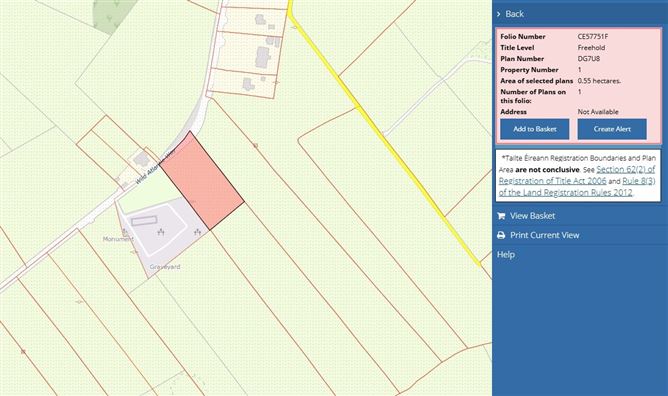Click the Wild Atlantic Way road label
The height and width of the screenshot is (396, 668).
[x=156, y=166]
